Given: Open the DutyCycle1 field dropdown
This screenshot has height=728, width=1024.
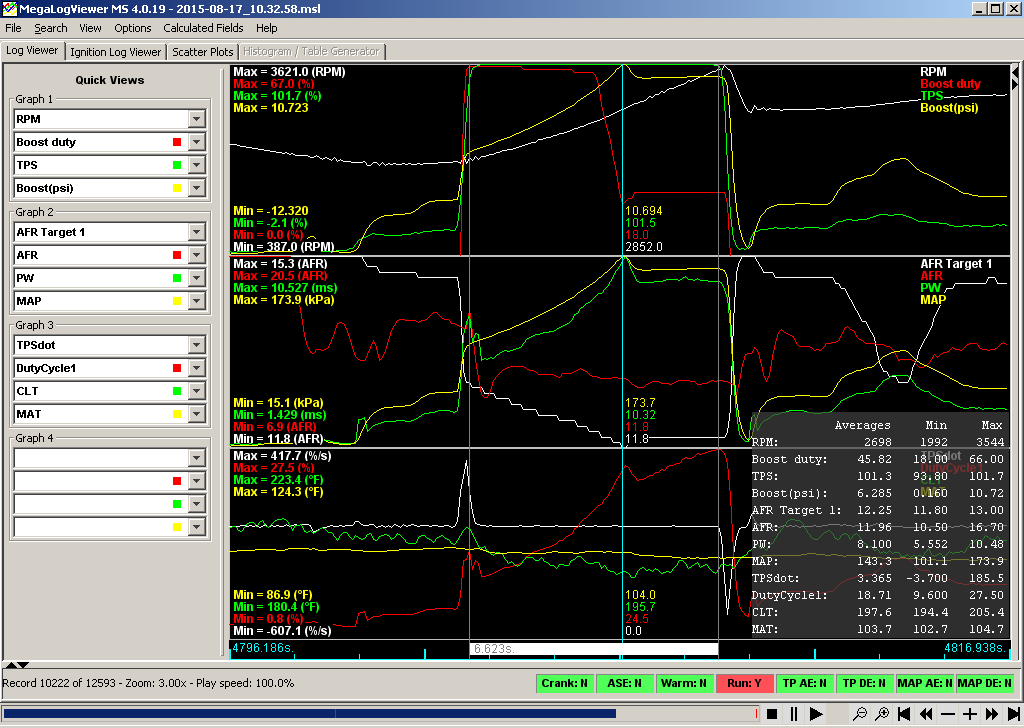Looking at the screenshot, I should tap(196, 368).
